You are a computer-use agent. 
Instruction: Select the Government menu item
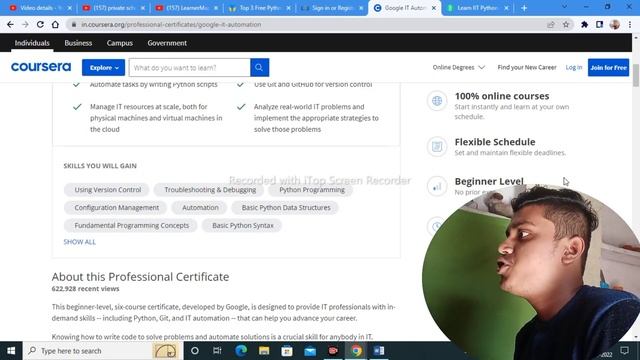(x=167, y=43)
